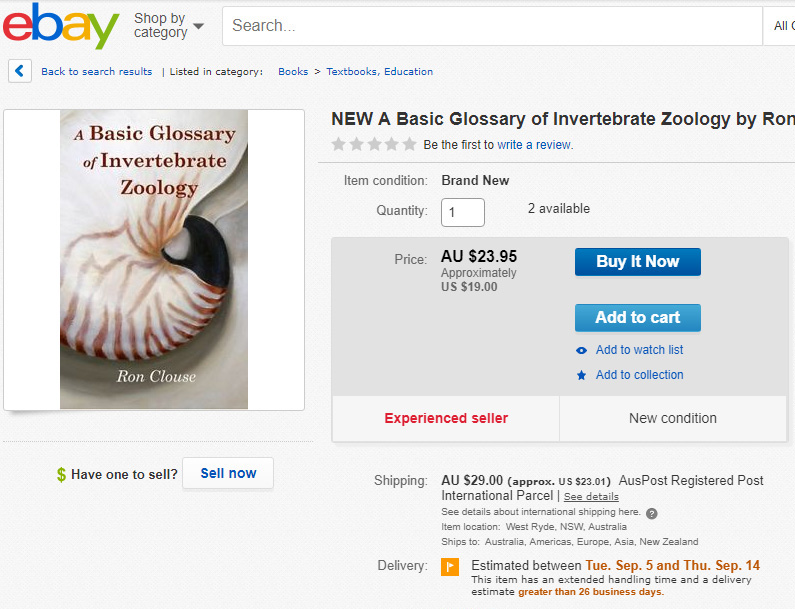
Task: Open shipping See details link
Action: coord(591,497)
